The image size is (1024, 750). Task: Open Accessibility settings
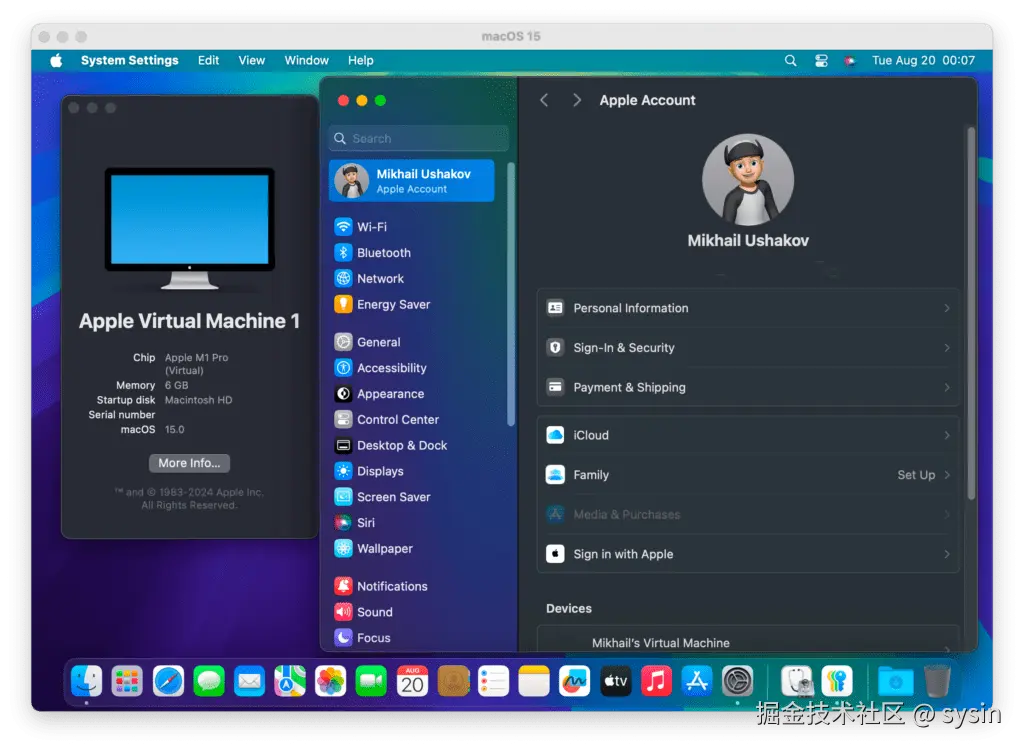click(x=390, y=367)
